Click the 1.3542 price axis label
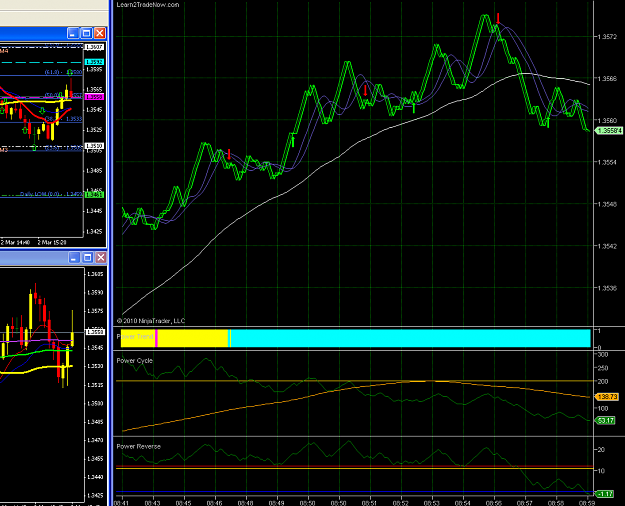 tap(607, 246)
